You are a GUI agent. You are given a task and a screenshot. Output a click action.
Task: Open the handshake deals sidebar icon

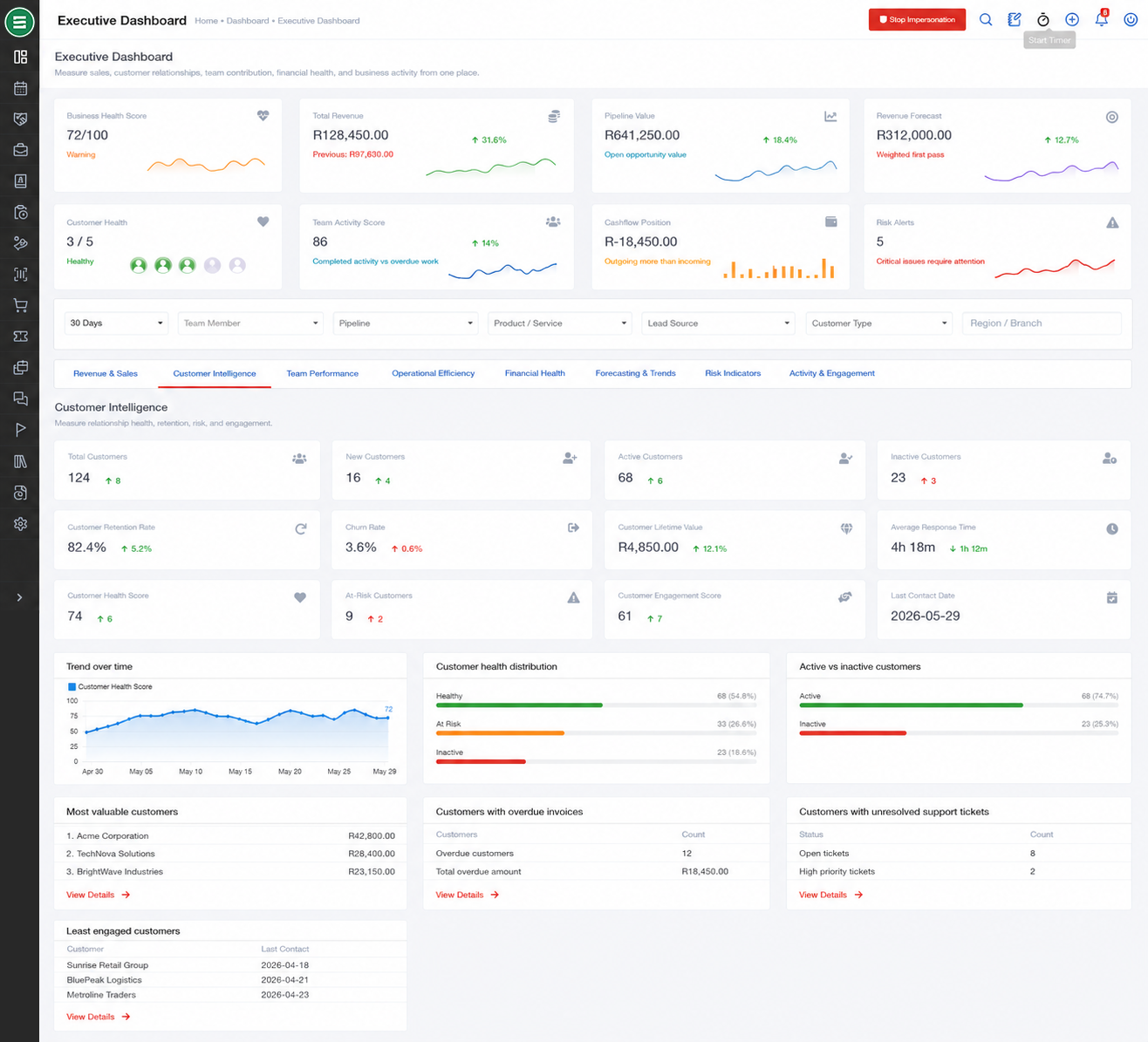pyautogui.click(x=20, y=119)
